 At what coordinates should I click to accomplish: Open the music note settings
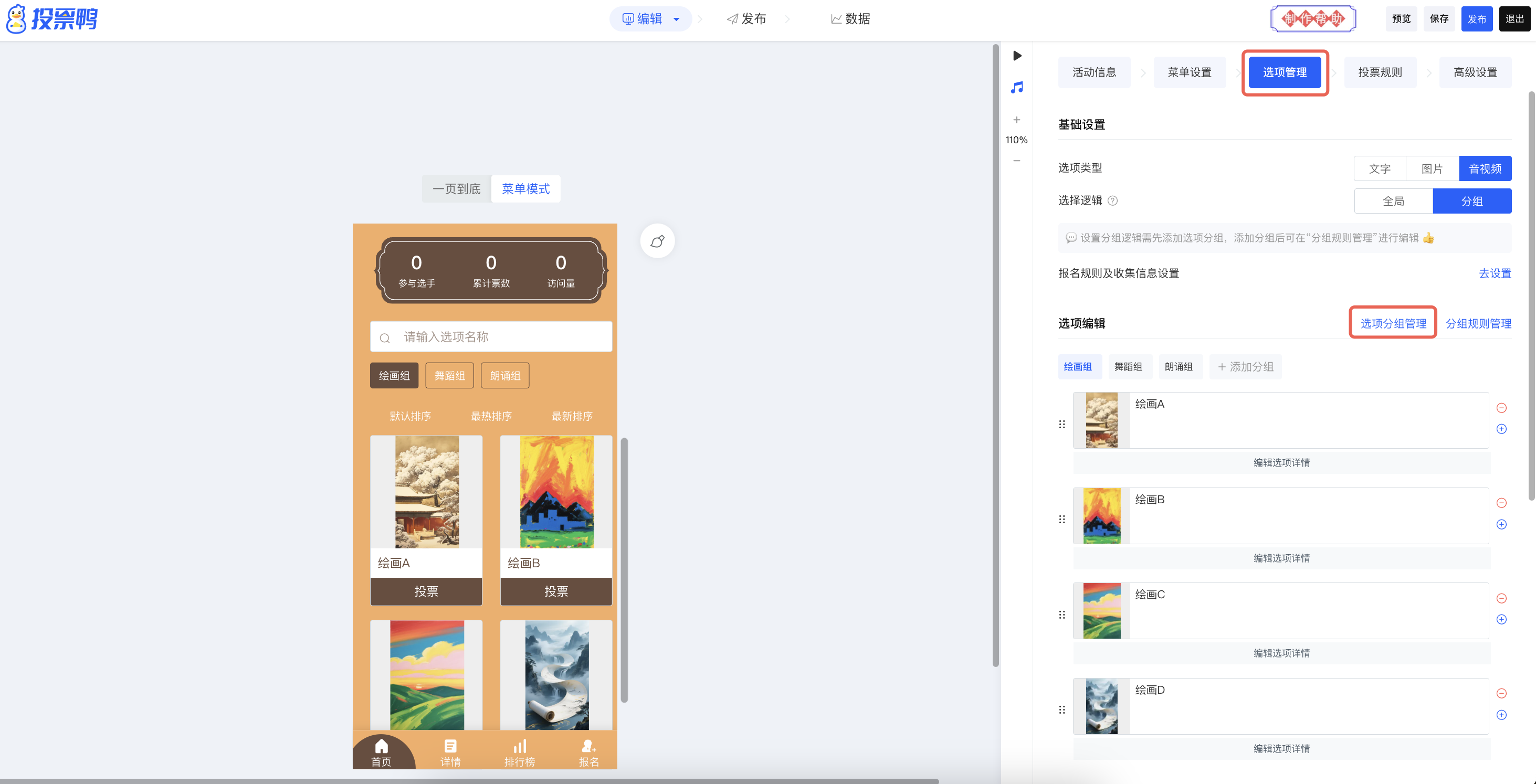pos(1017,88)
